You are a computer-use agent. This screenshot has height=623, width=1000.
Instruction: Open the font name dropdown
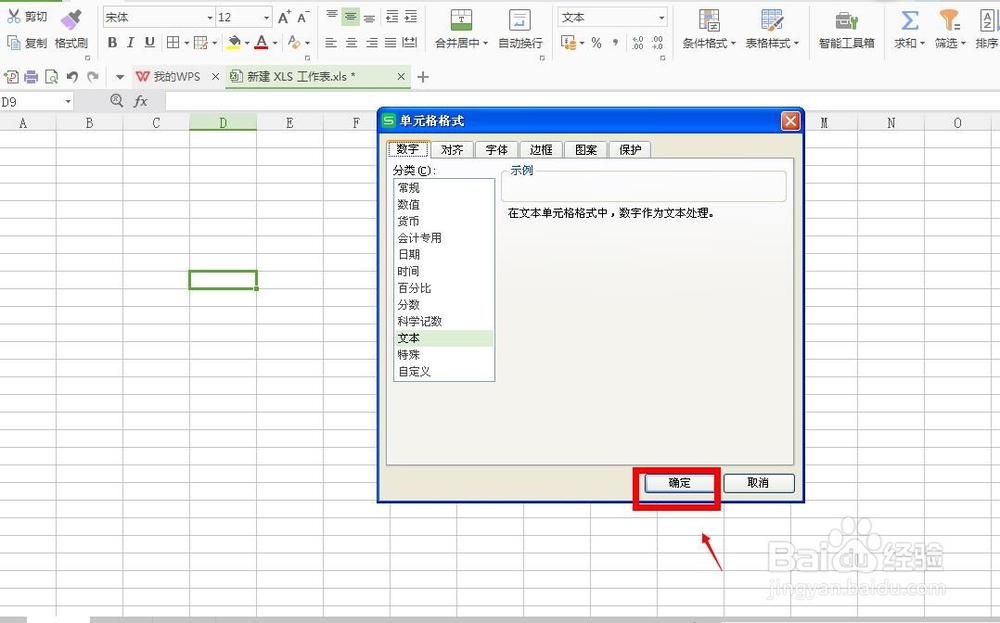[212, 17]
